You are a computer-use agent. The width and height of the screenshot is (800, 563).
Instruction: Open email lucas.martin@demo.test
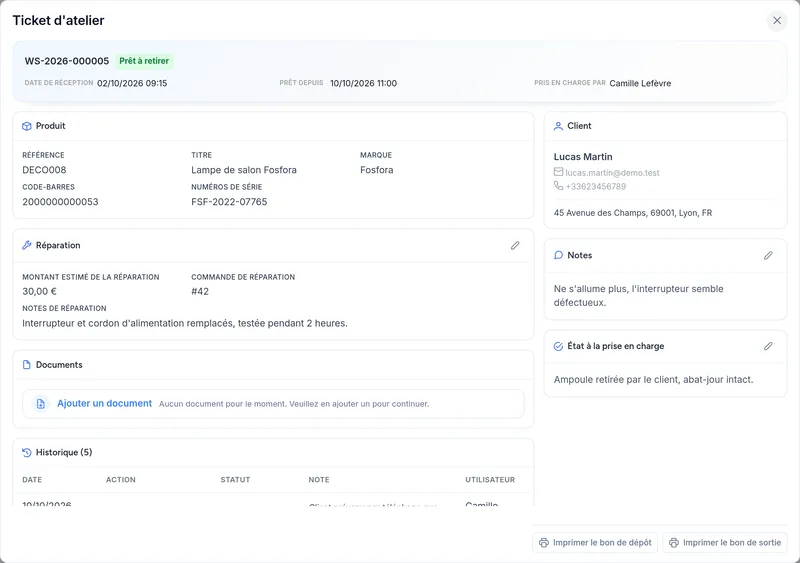612,173
